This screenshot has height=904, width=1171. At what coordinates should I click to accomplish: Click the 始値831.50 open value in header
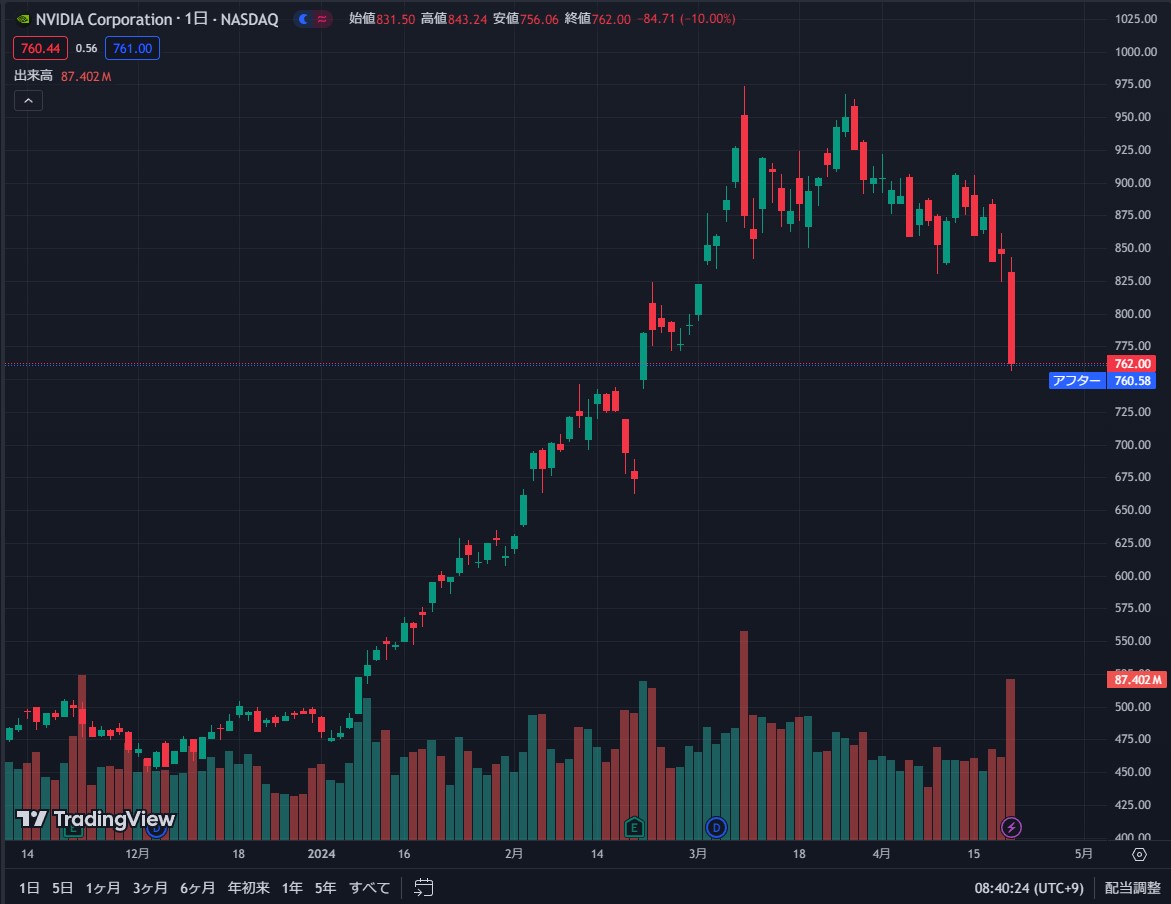tap(382, 19)
